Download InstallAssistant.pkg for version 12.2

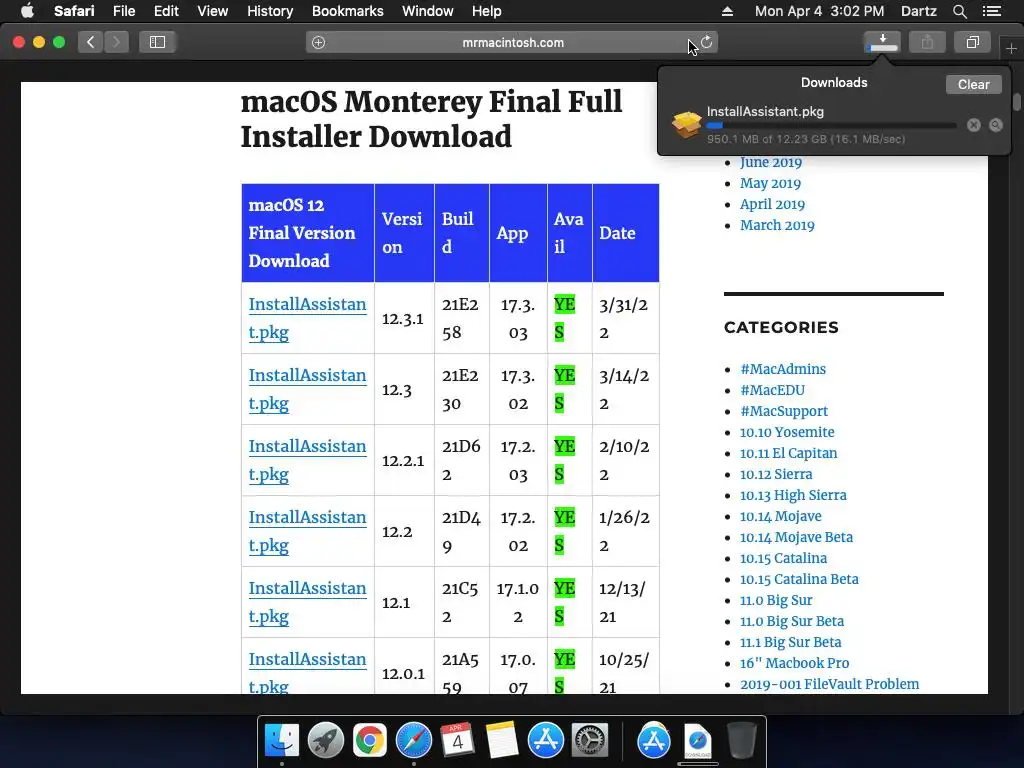(x=308, y=531)
